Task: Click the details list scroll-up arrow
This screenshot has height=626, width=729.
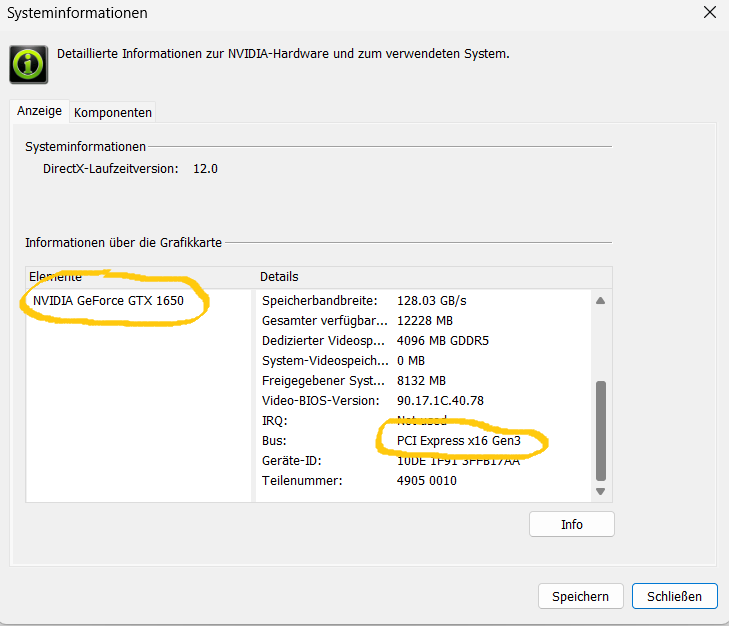Action: point(600,301)
